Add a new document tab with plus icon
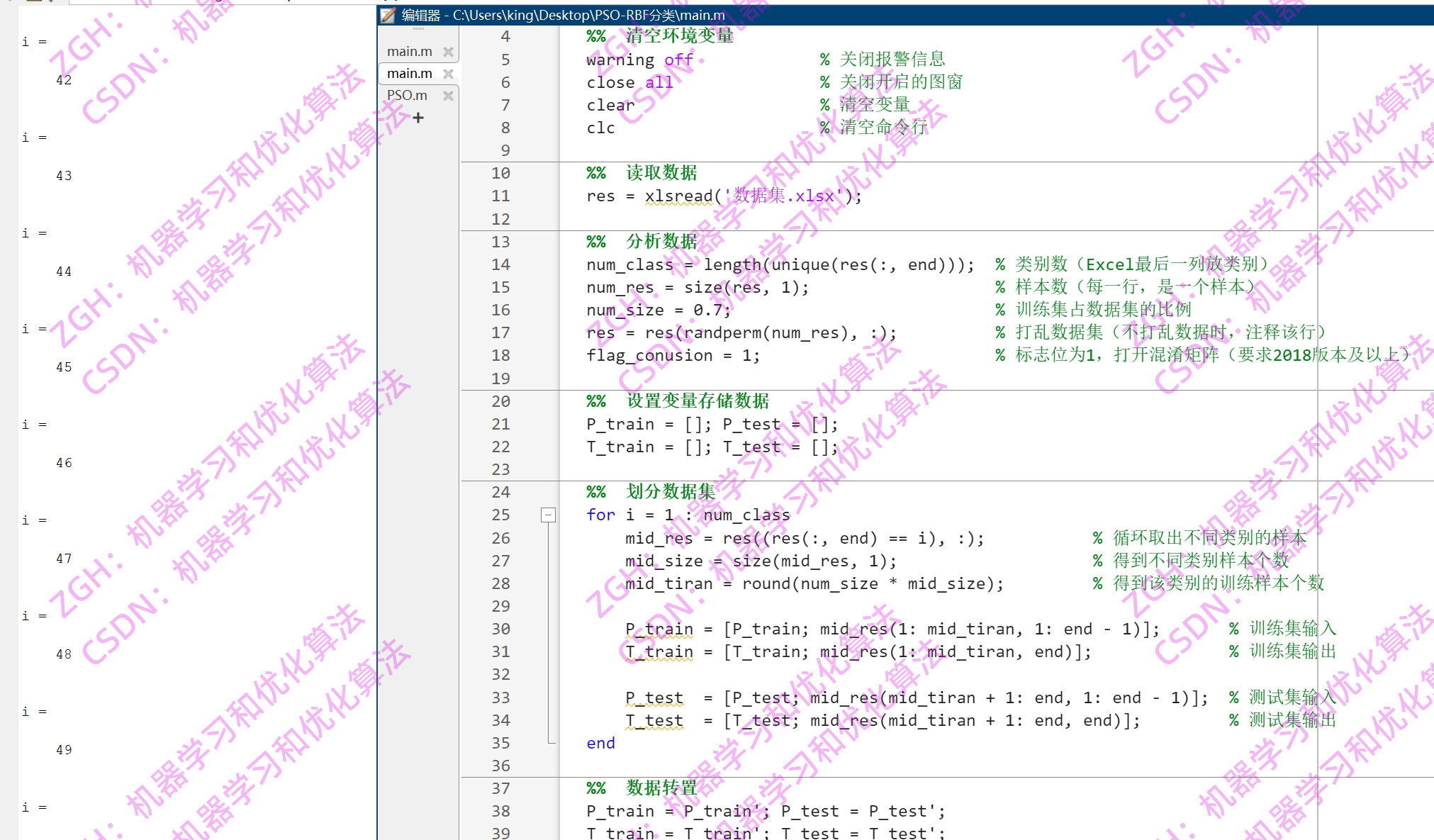 418,118
